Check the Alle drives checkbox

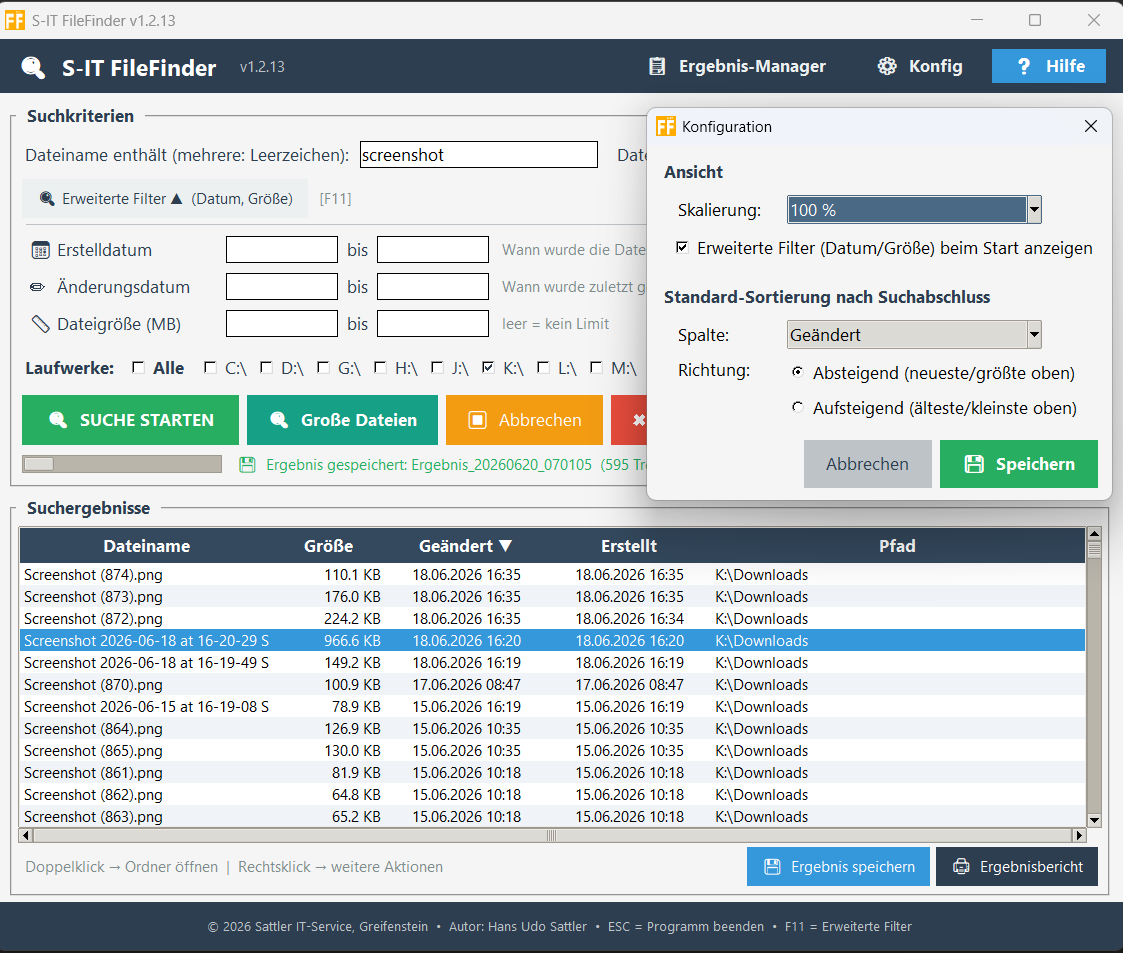tap(138, 368)
